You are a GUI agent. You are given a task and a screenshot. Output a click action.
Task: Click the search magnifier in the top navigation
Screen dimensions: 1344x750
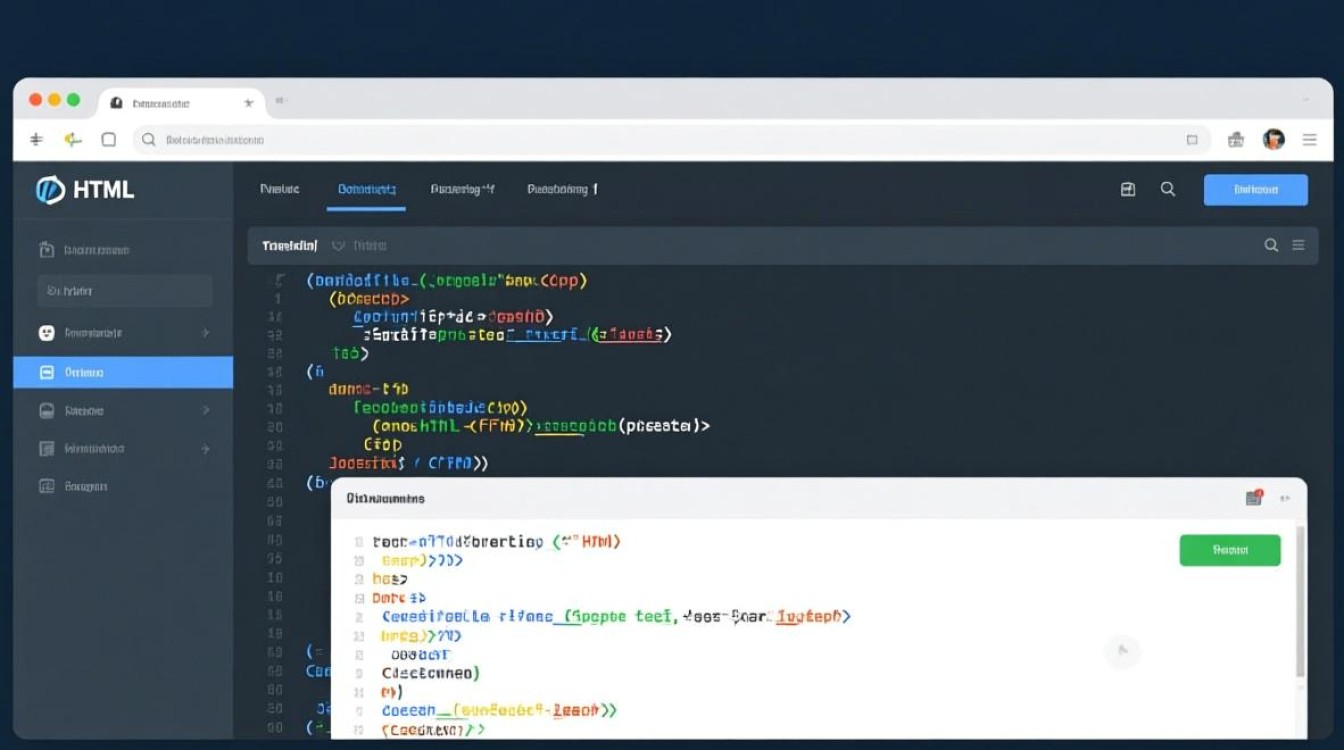[1168, 189]
